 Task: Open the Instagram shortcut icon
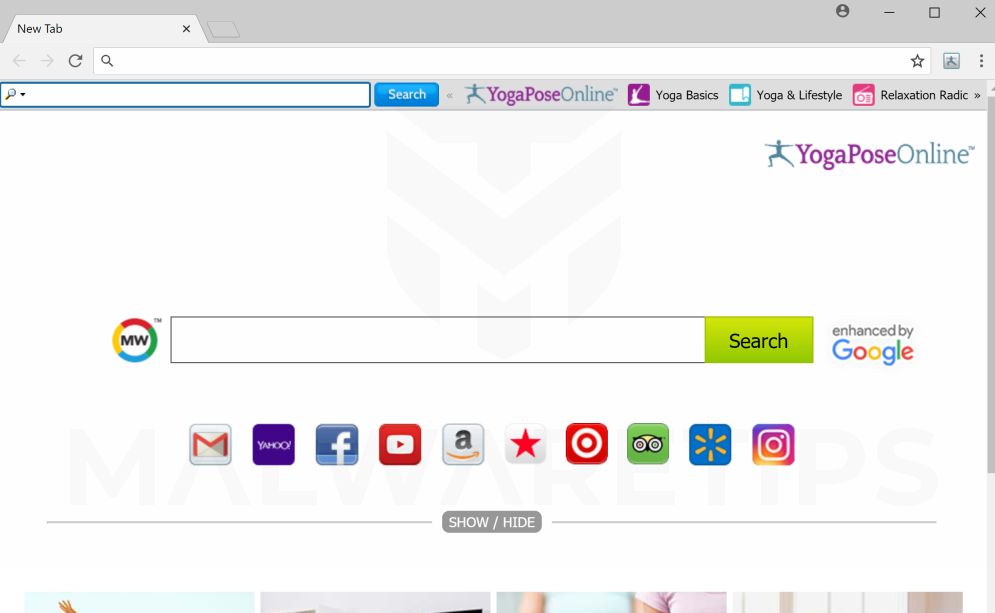click(x=773, y=444)
